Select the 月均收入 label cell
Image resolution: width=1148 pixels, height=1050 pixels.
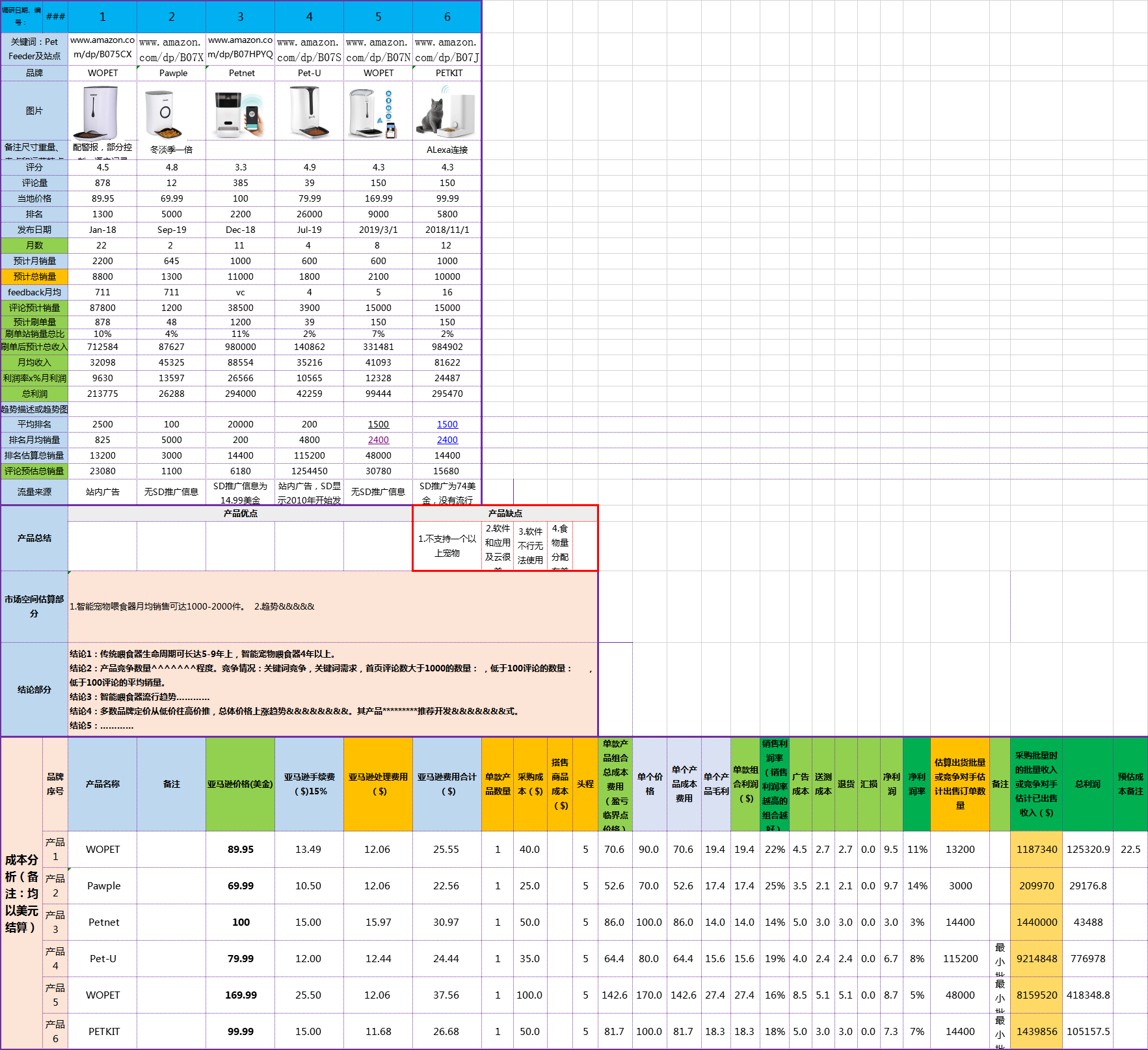(34, 362)
